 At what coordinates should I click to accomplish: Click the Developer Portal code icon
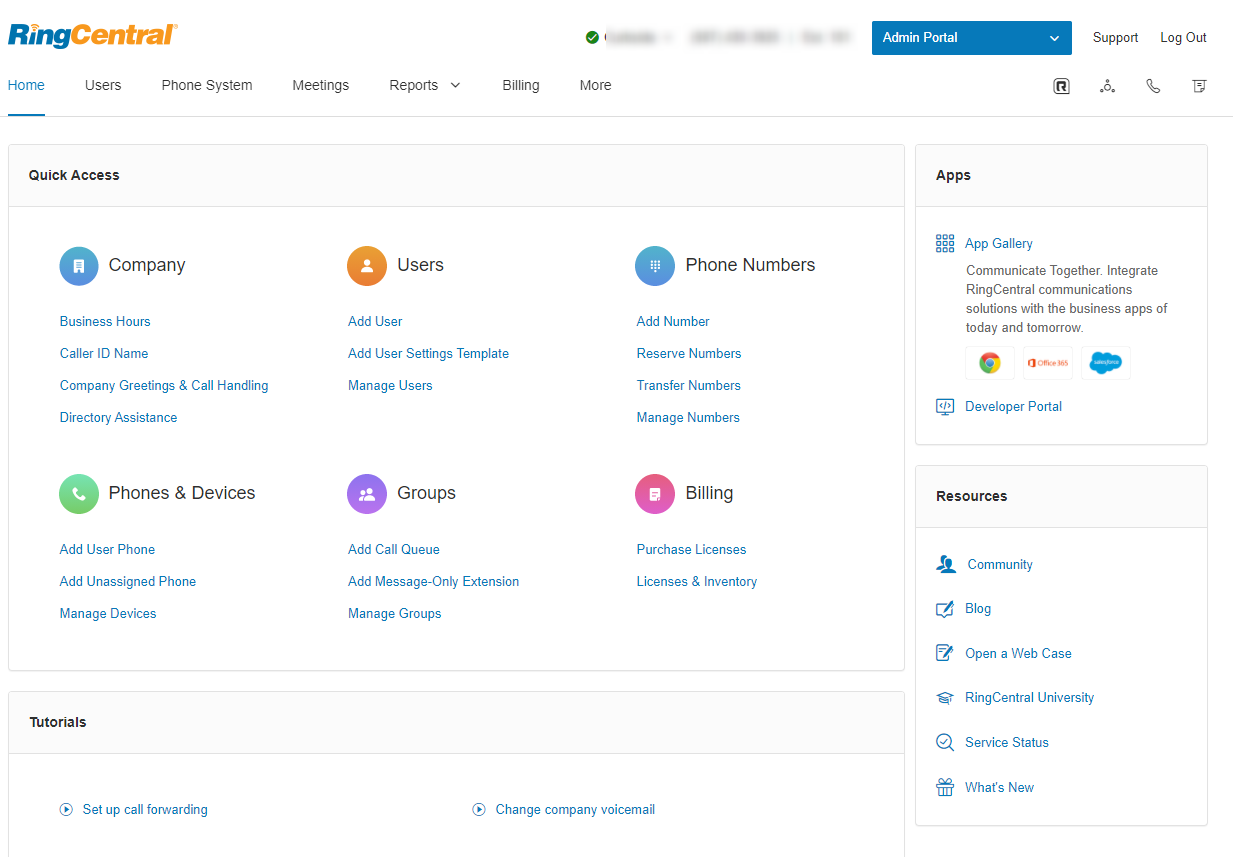pyautogui.click(x=945, y=406)
